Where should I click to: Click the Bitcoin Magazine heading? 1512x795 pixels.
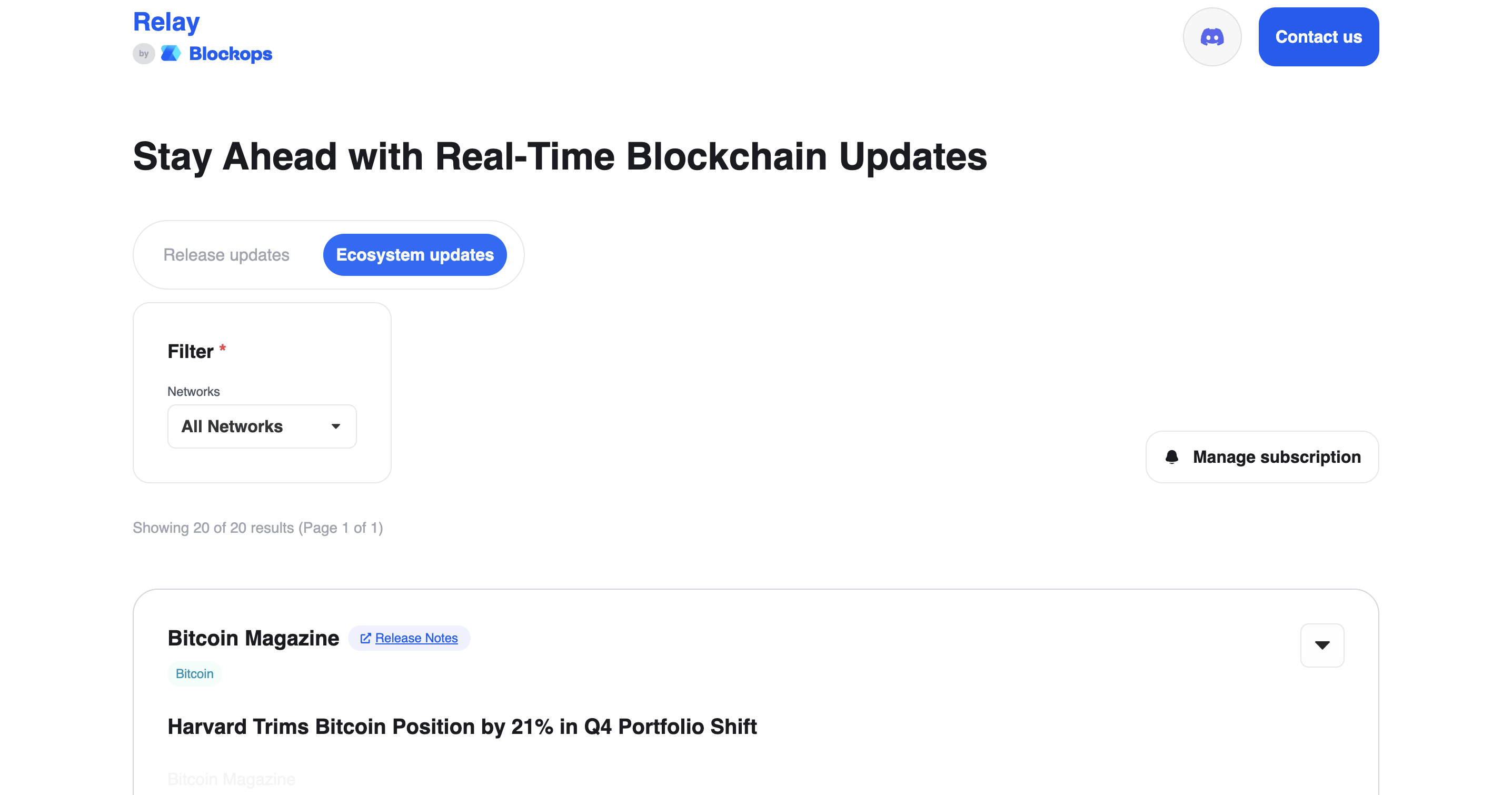254,638
